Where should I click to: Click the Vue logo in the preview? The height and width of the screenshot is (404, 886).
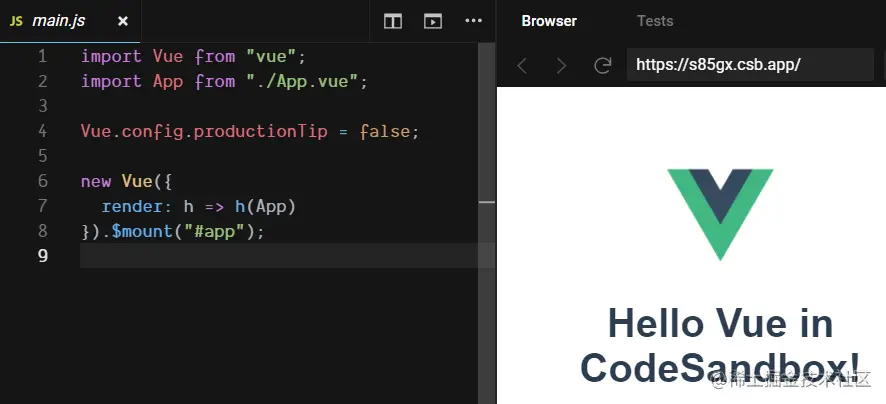coord(720,214)
